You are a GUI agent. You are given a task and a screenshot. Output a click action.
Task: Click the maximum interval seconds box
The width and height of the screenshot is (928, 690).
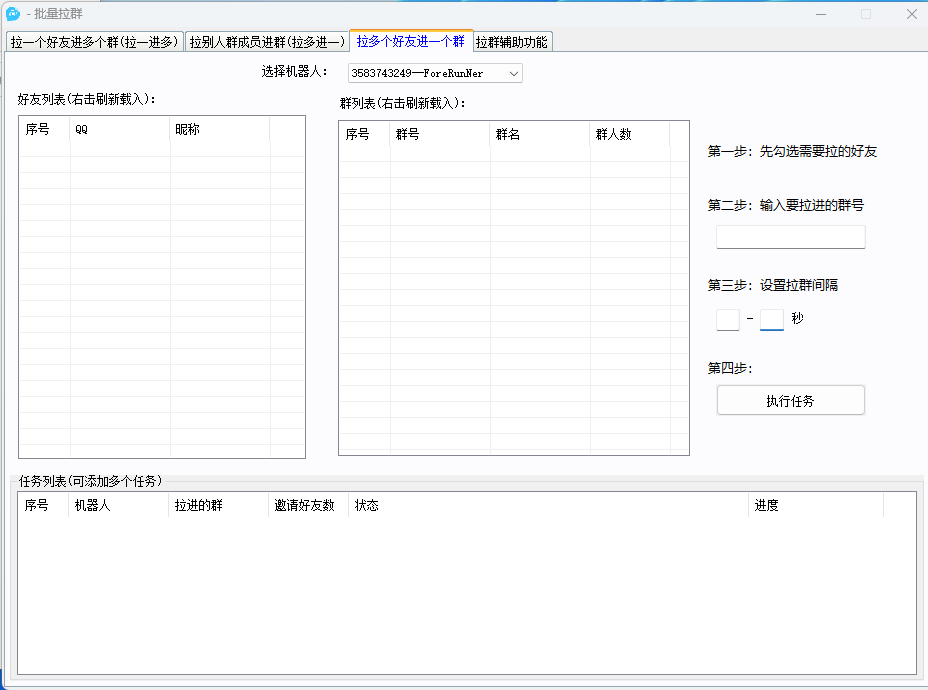point(771,319)
